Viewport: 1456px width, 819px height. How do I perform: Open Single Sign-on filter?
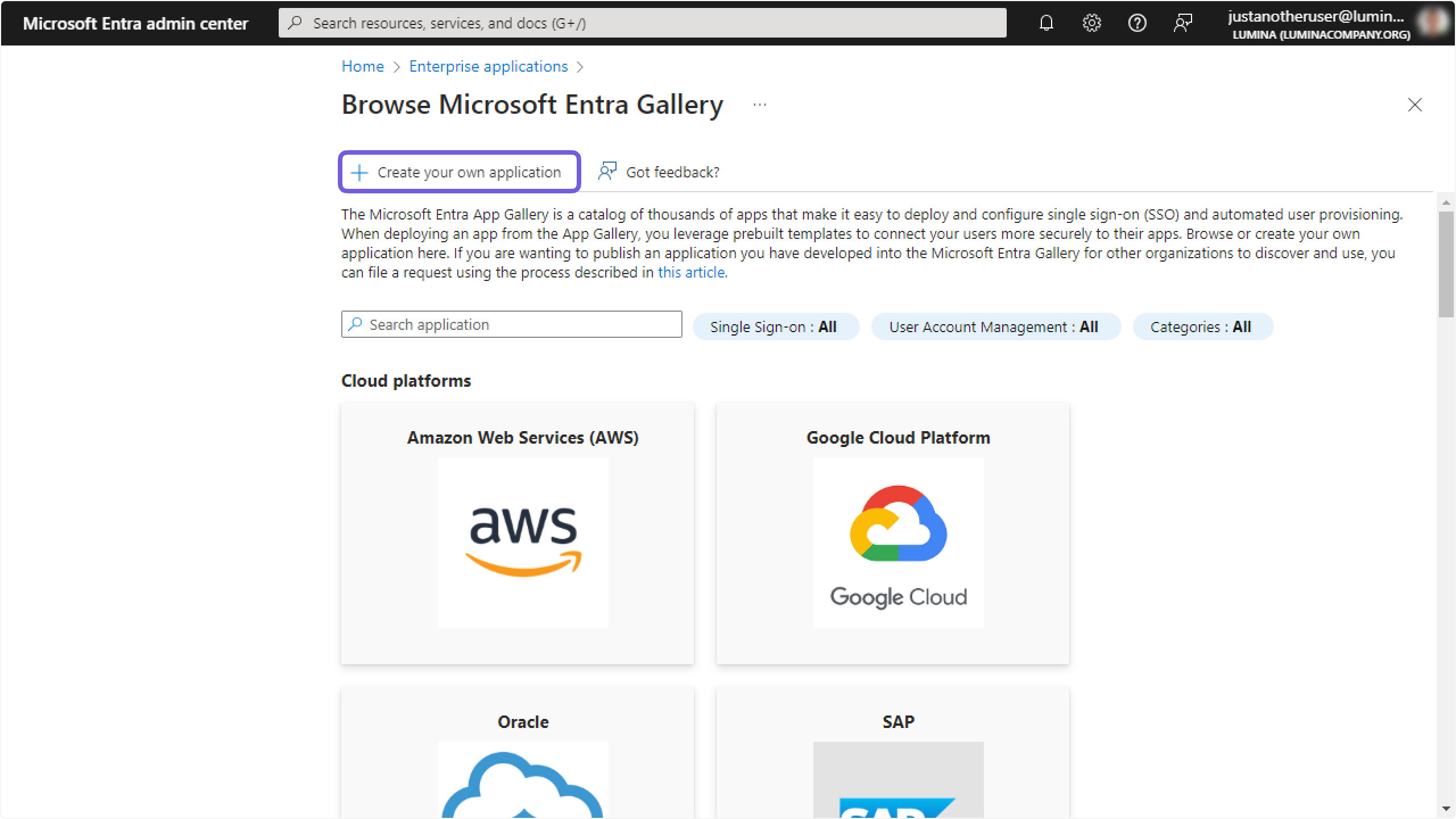[x=775, y=326]
